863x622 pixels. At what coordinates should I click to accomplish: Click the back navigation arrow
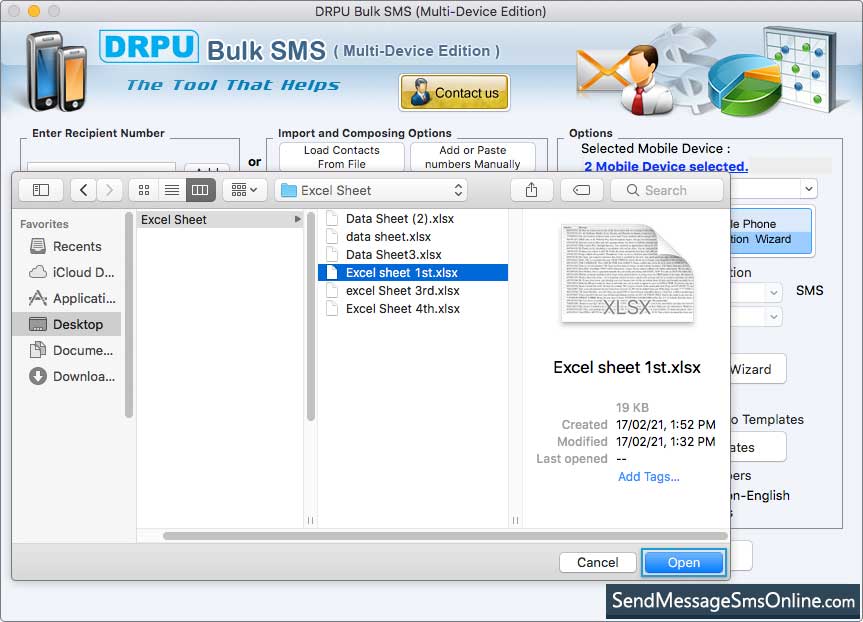pyautogui.click(x=84, y=190)
